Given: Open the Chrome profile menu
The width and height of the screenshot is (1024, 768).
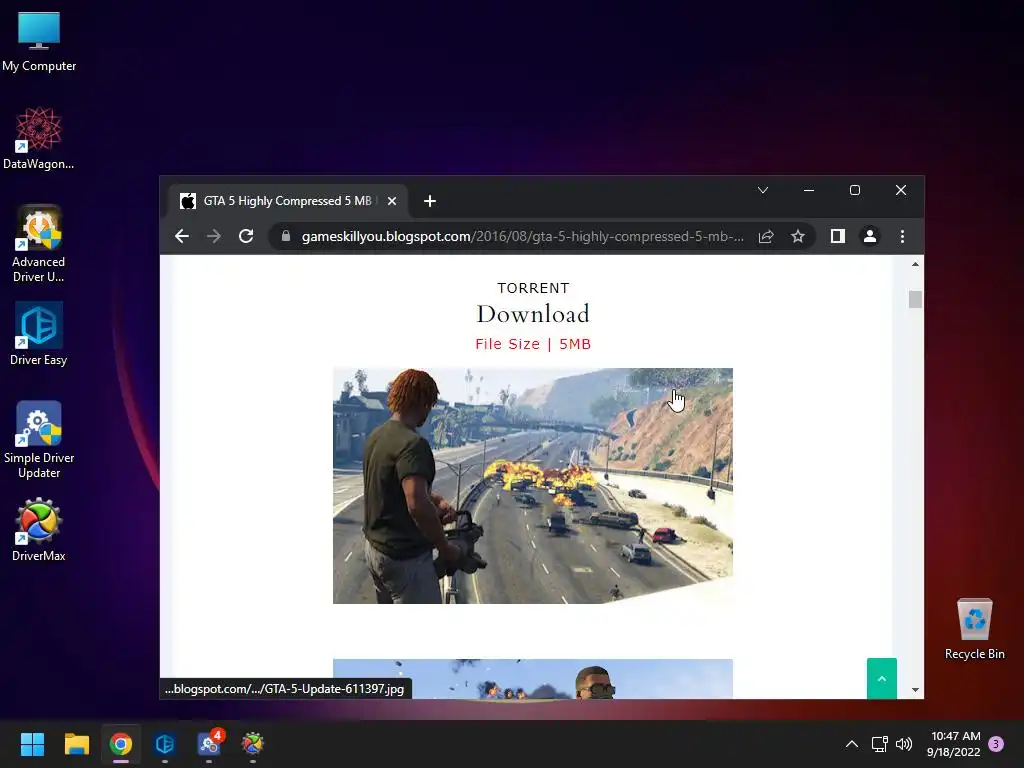Looking at the screenshot, I should click(869, 236).
